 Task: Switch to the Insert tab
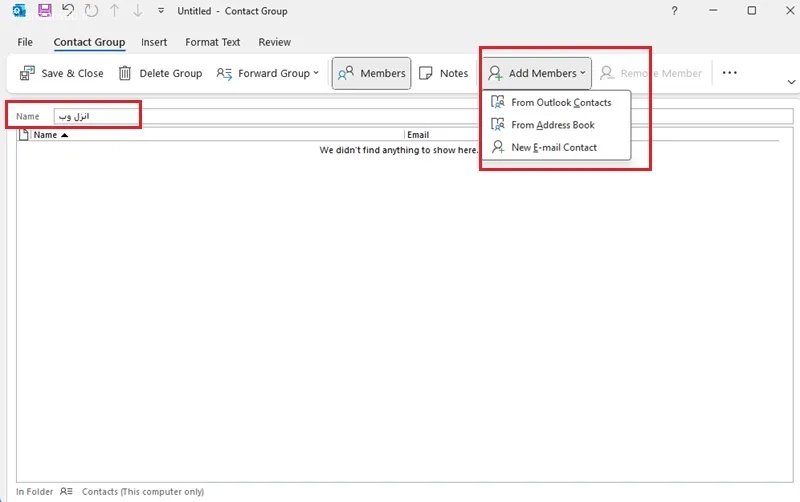154,42
